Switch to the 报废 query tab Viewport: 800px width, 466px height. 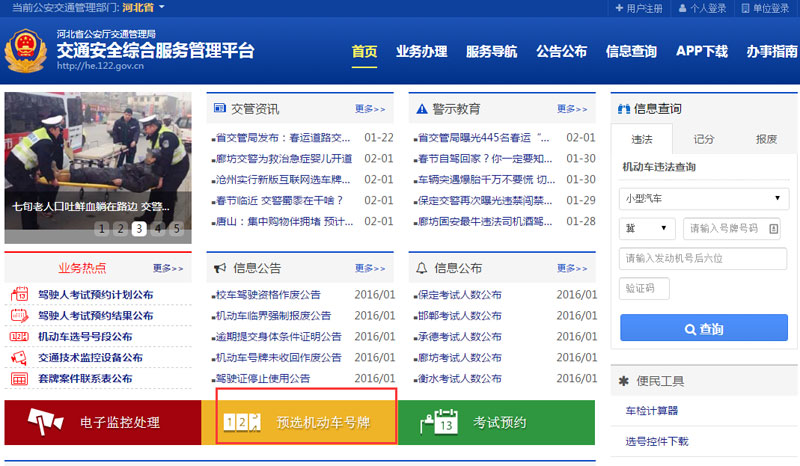766,139
